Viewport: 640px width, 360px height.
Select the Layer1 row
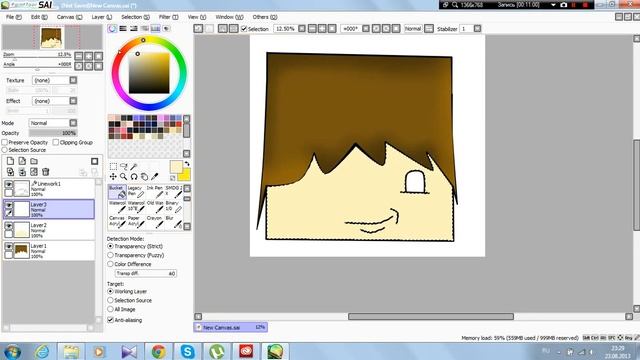click(x=49, y=251)
